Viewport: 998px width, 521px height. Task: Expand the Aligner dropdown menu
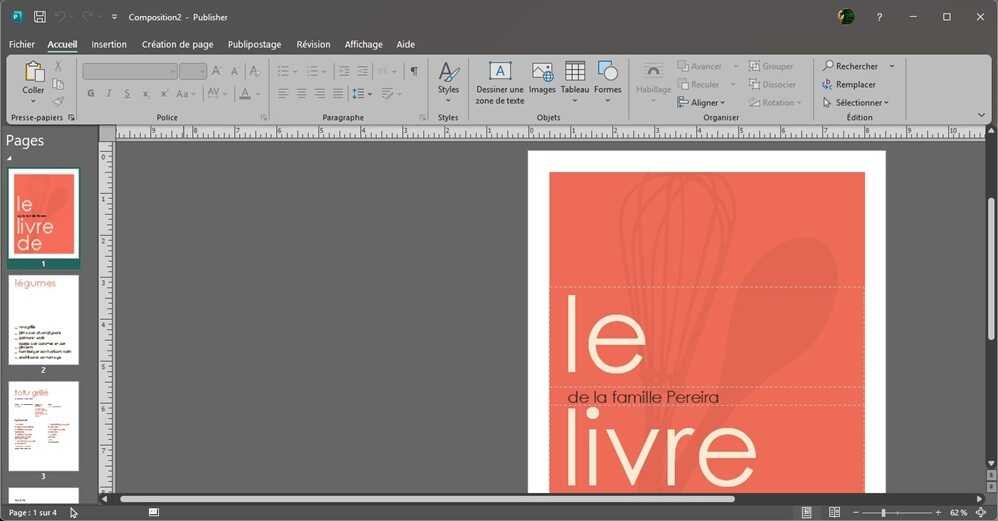(705, 103)
